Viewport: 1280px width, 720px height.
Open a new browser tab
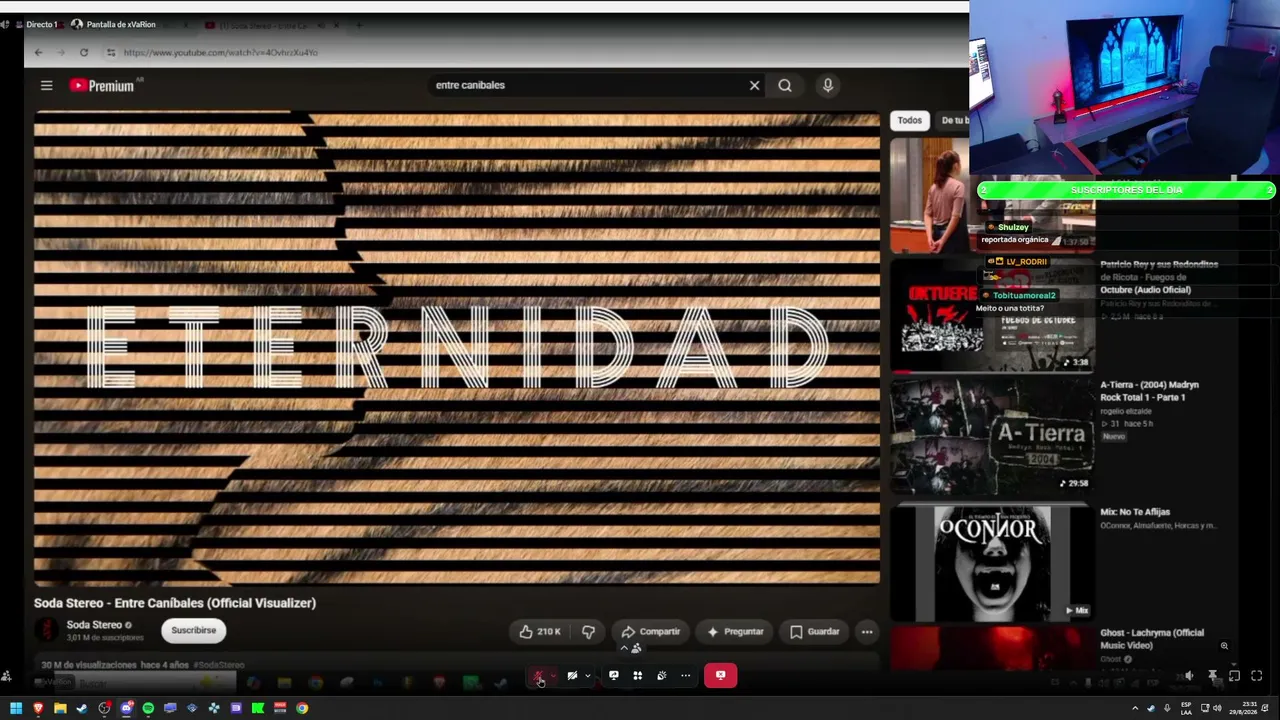(x=360, y=25)
